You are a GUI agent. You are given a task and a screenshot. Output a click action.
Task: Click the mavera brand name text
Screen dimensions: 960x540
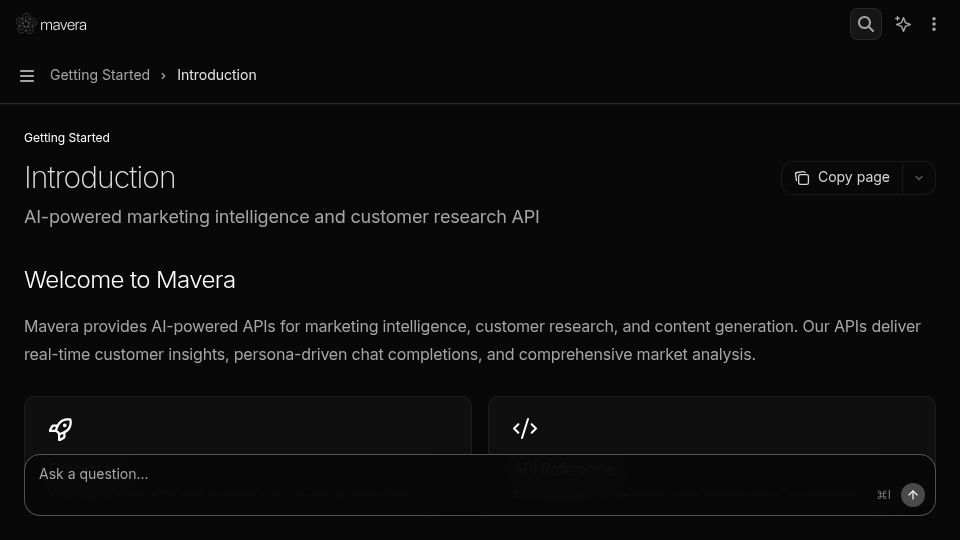[63, 25]
